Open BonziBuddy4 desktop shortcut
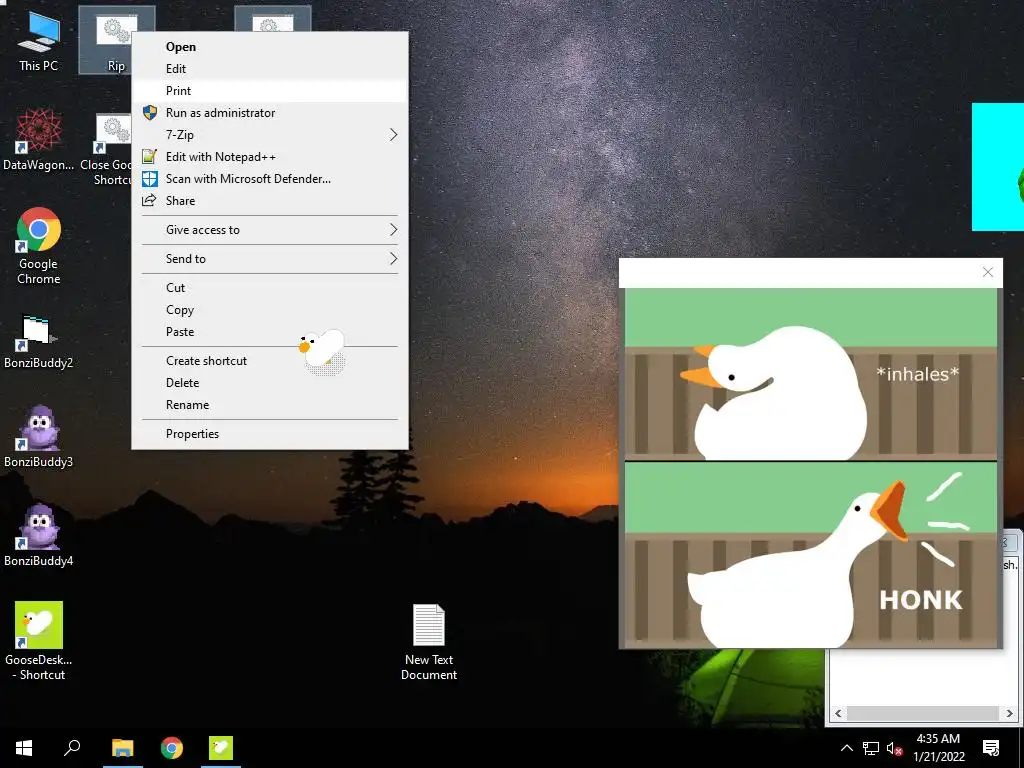 tap(39, 536)
